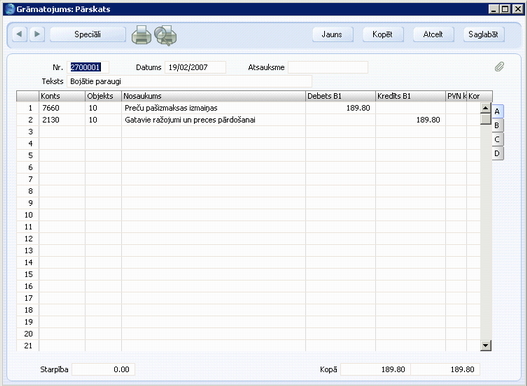Click the Starpība value 0.00
Viewport: 527px width, 386px height.
(x=104, y=370)
